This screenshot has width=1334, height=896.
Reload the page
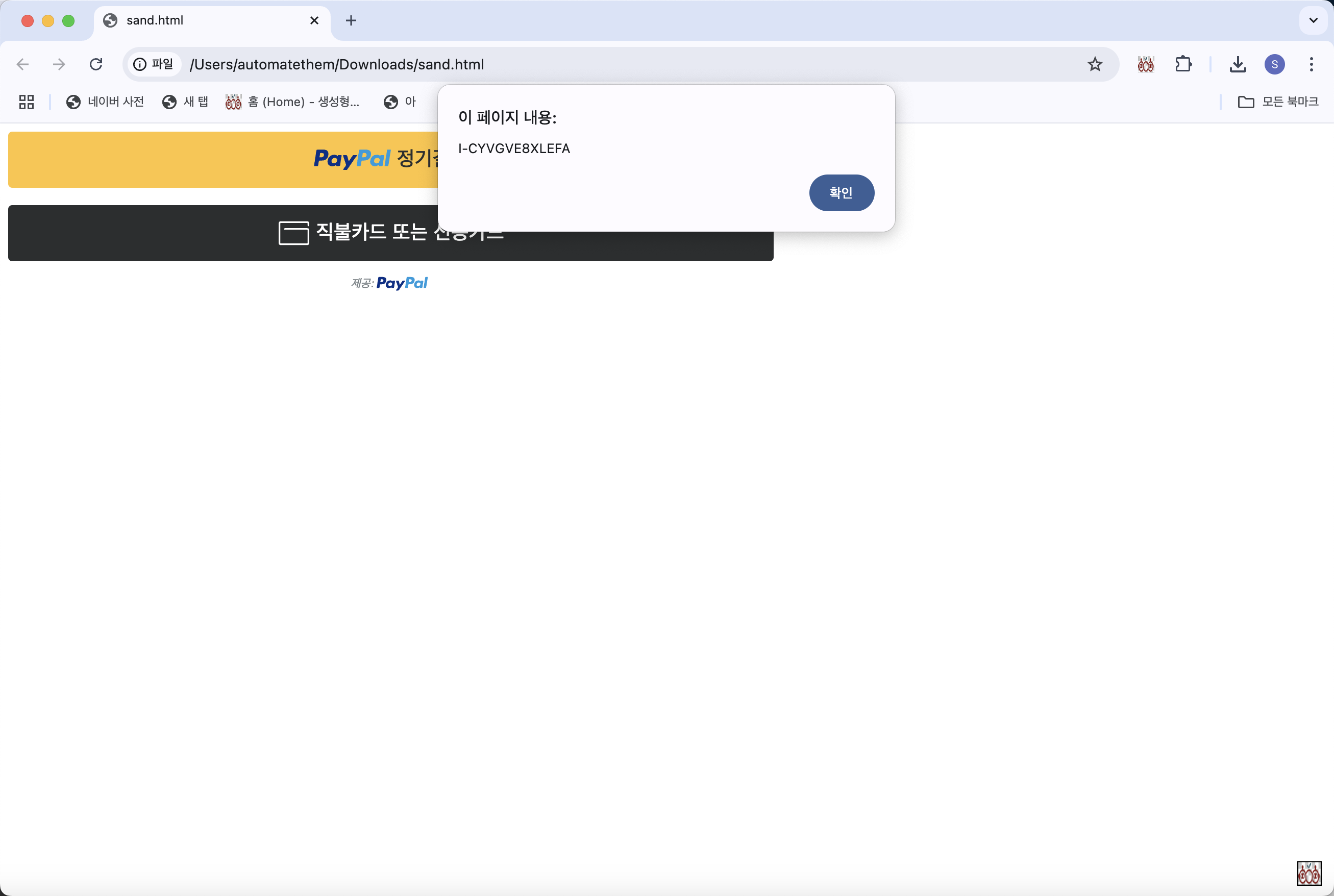96,64
